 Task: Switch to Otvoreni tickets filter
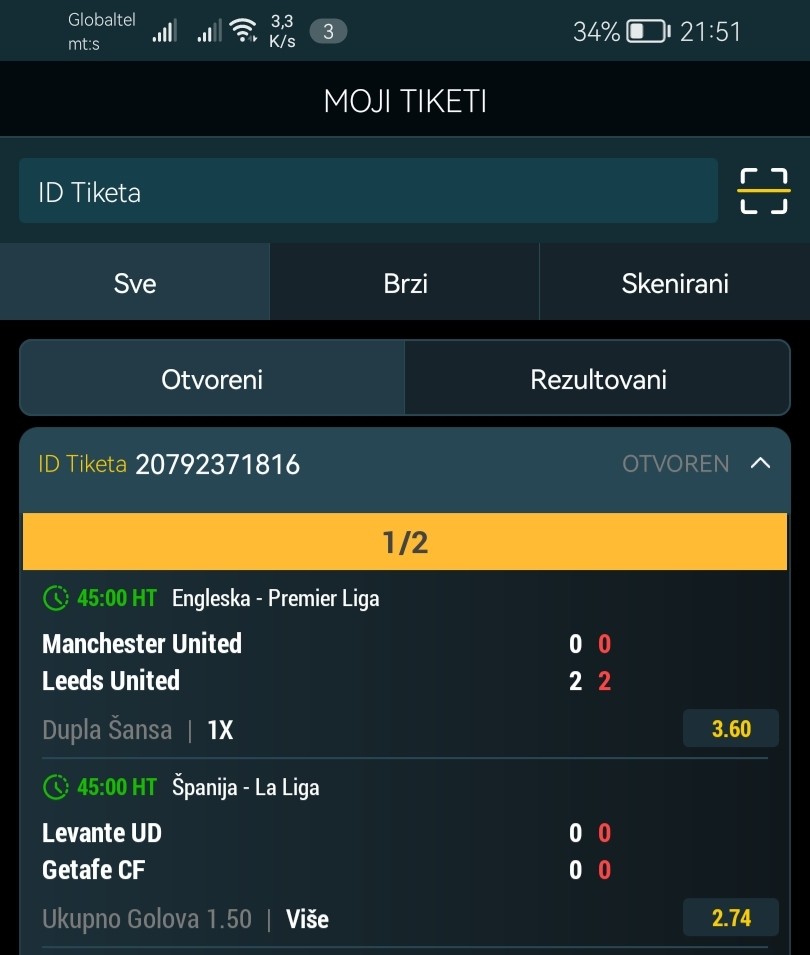[x=212, y=380]
